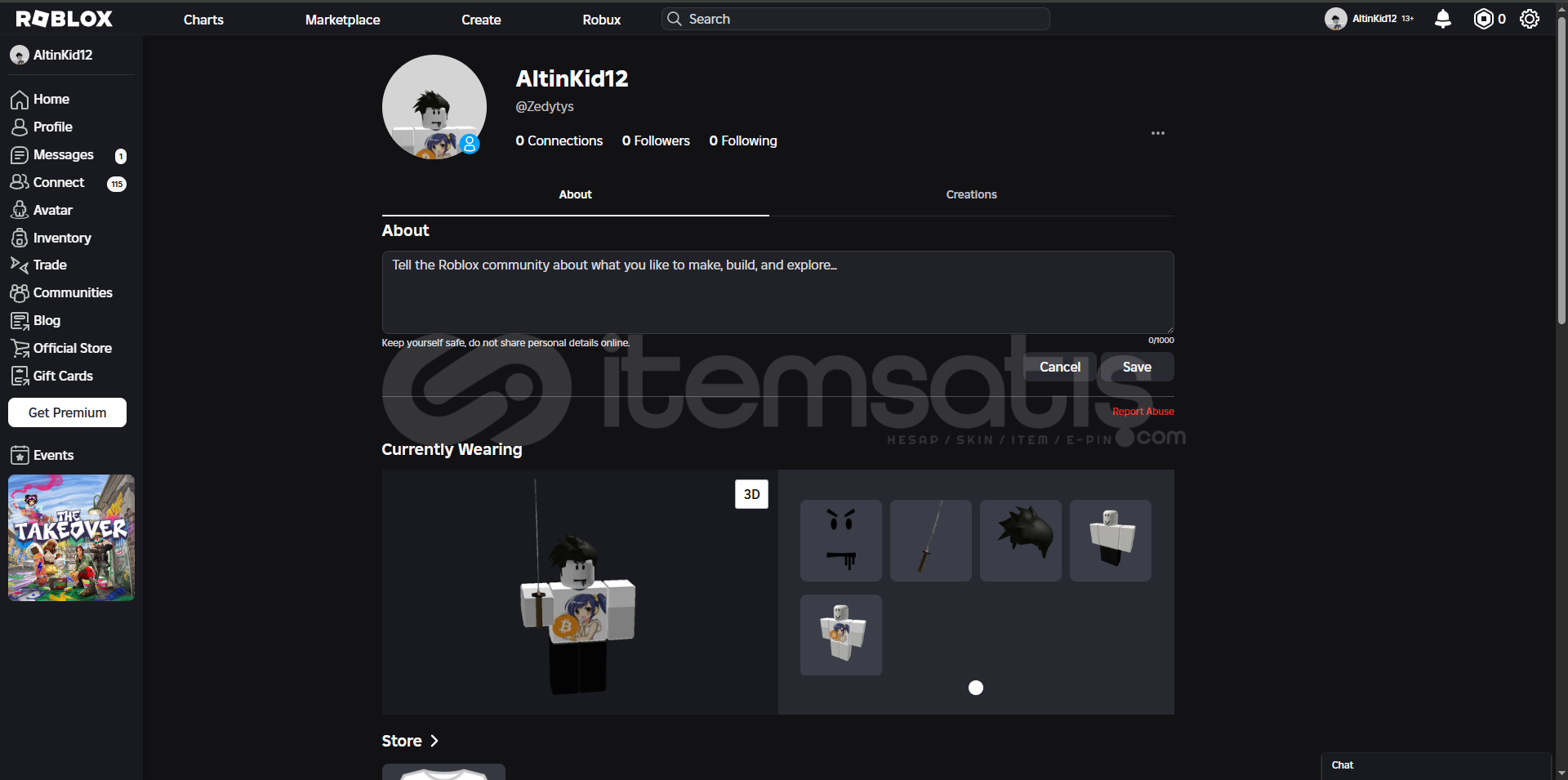Image resolution: width=1568 pixels, height=780 pixels.
Task: Open the settings gear menu
Action: tap(1530, 19)
